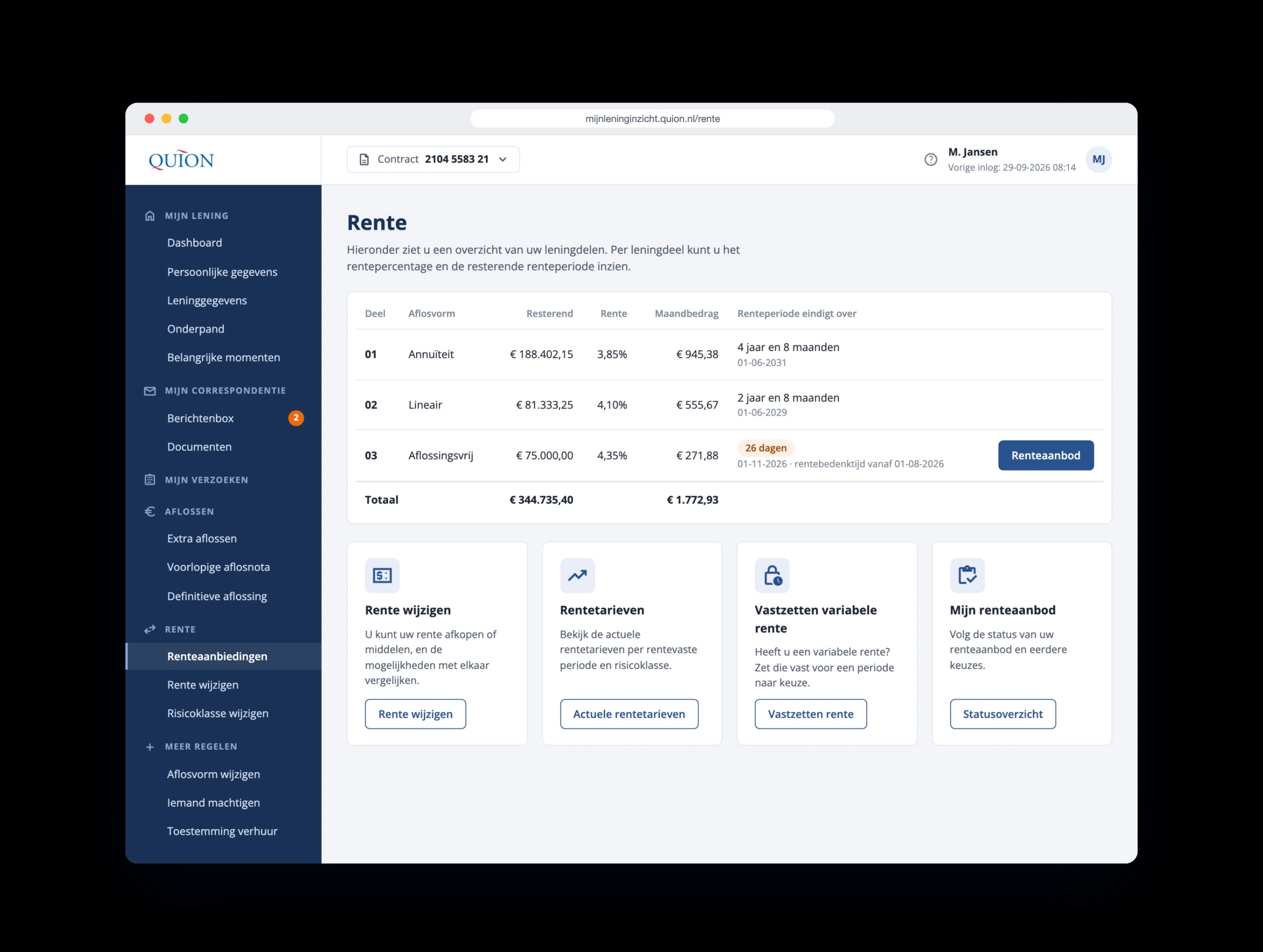Open Definitieve aflossing
The height and width of the screenshot is (952, 1263).
(x=217, y=596)
